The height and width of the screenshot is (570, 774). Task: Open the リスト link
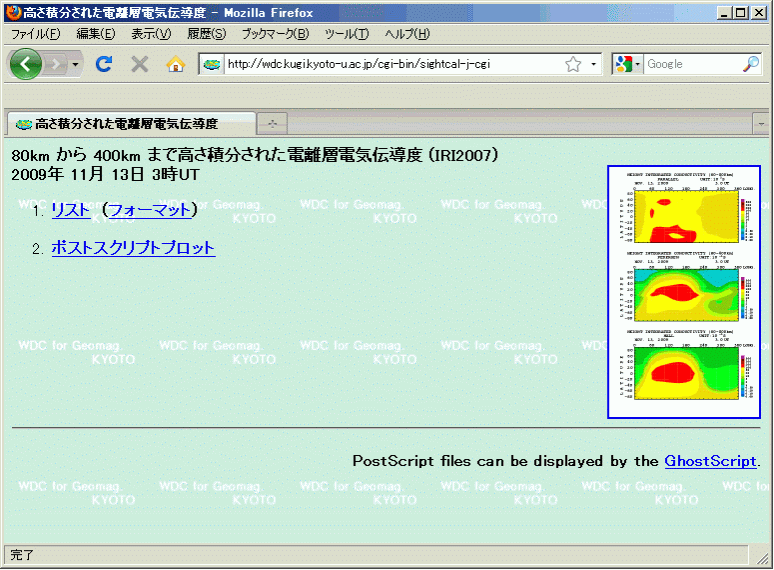click(x=71, y=210)
